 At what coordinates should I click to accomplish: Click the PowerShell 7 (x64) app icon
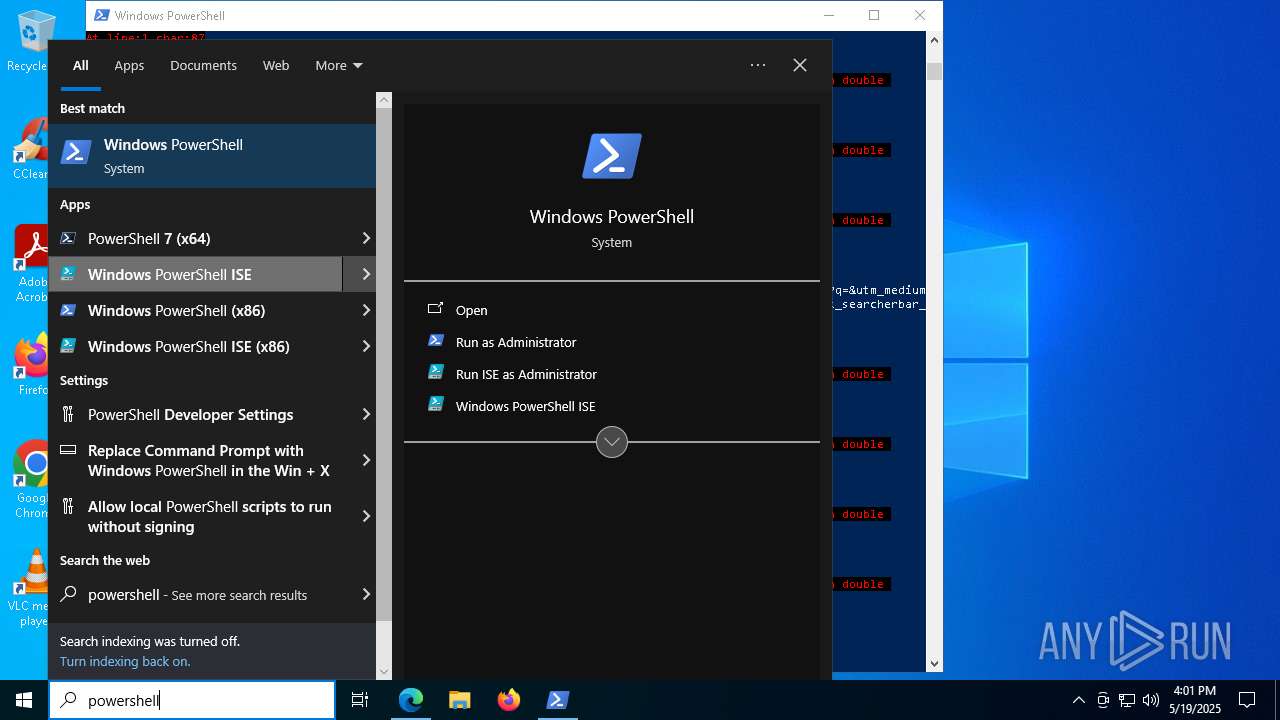[x=68, y=238]
